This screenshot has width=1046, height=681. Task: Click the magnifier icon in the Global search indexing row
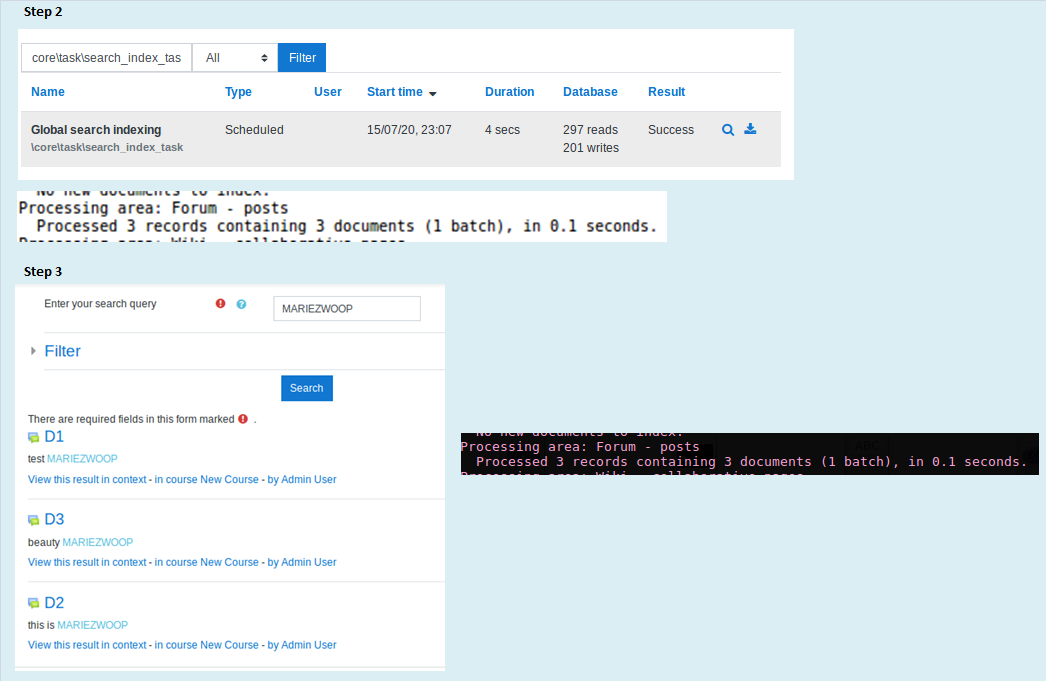tap(728, 130)
